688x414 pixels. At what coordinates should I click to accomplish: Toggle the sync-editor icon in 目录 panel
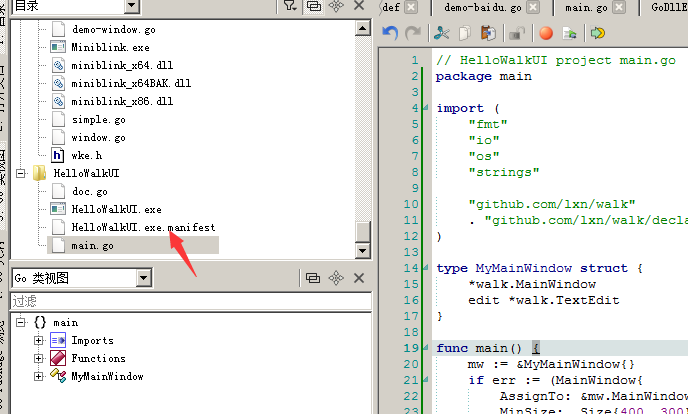click(x=313, y=6)
